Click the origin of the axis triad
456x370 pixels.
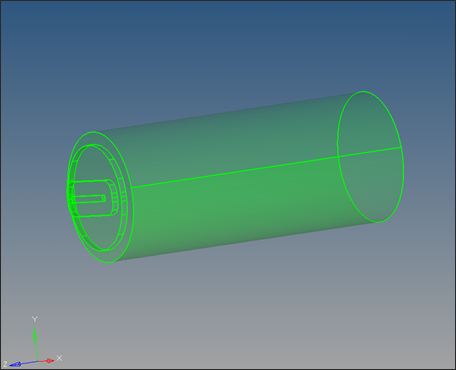38,361
